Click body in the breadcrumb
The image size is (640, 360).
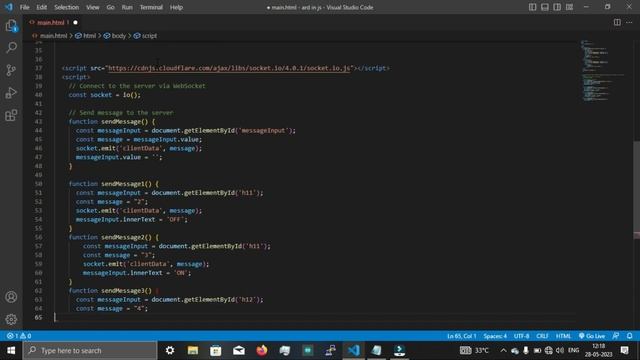(118, 36)
